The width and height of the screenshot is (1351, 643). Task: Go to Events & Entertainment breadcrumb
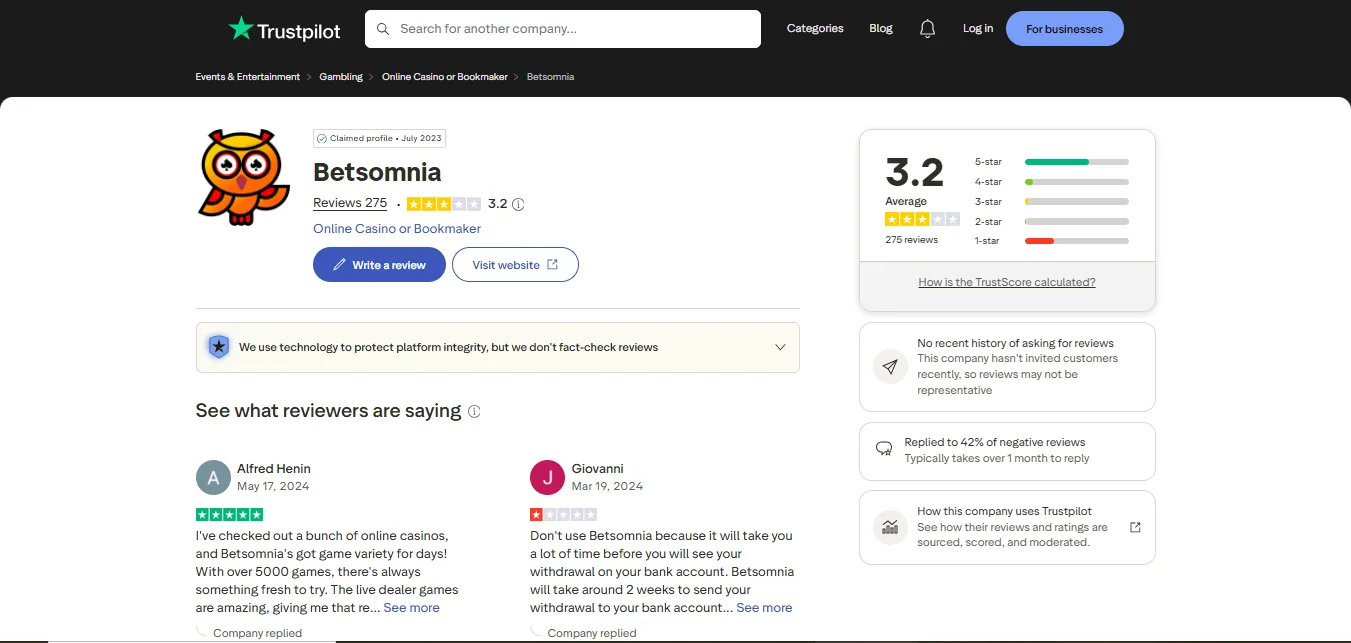(x=248, y=77)
